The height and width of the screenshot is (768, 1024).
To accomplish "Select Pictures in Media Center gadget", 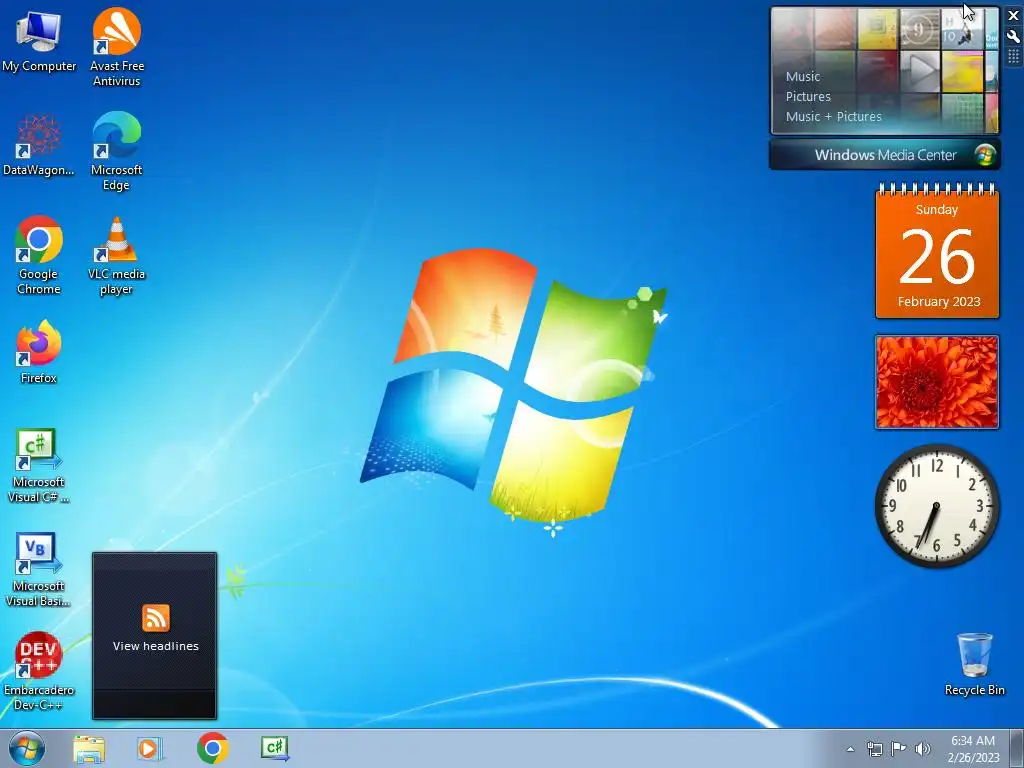I will pyautogui.click(x=808, y=97).
